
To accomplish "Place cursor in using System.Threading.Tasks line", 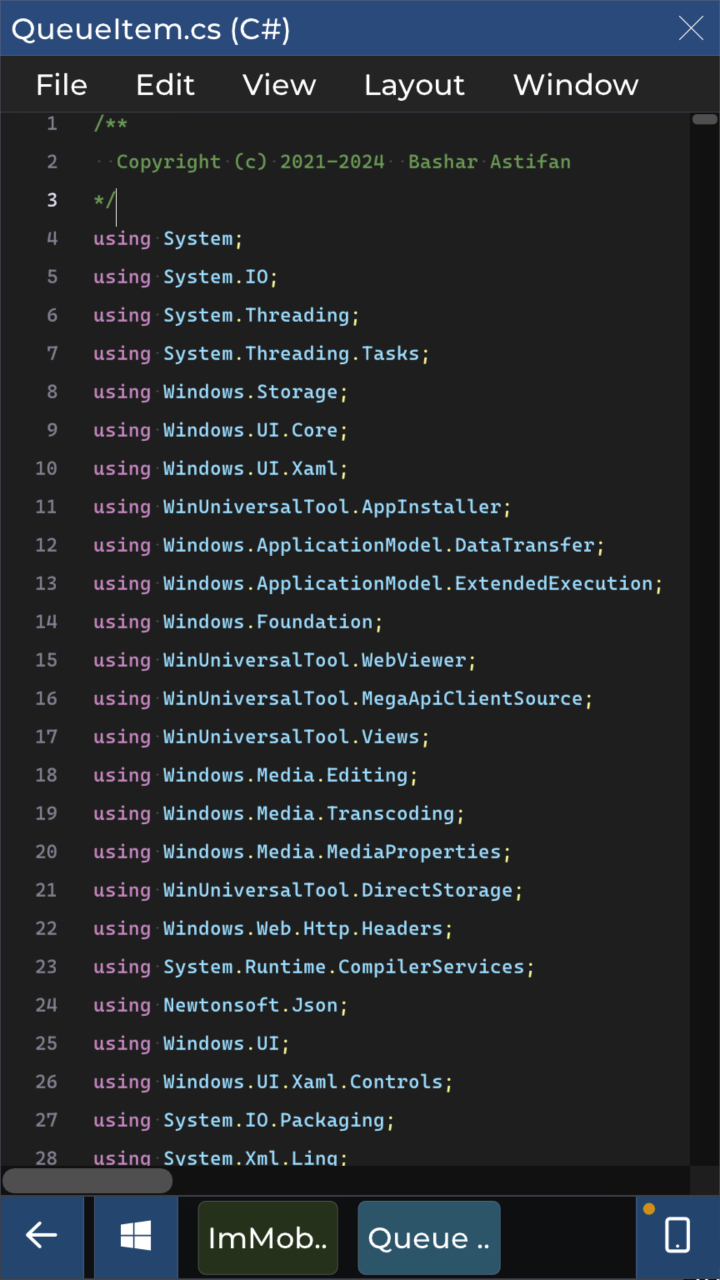I will coord(261,353).
